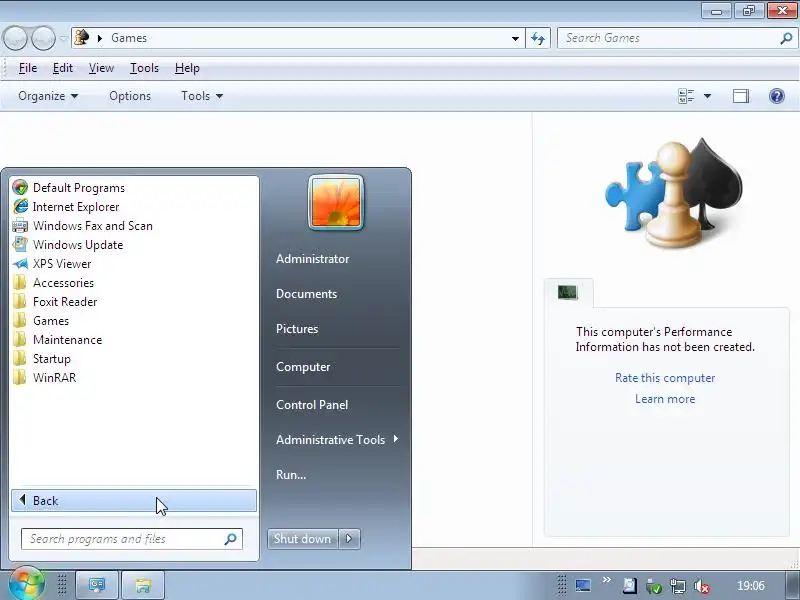Click the Learn more link

665,398
